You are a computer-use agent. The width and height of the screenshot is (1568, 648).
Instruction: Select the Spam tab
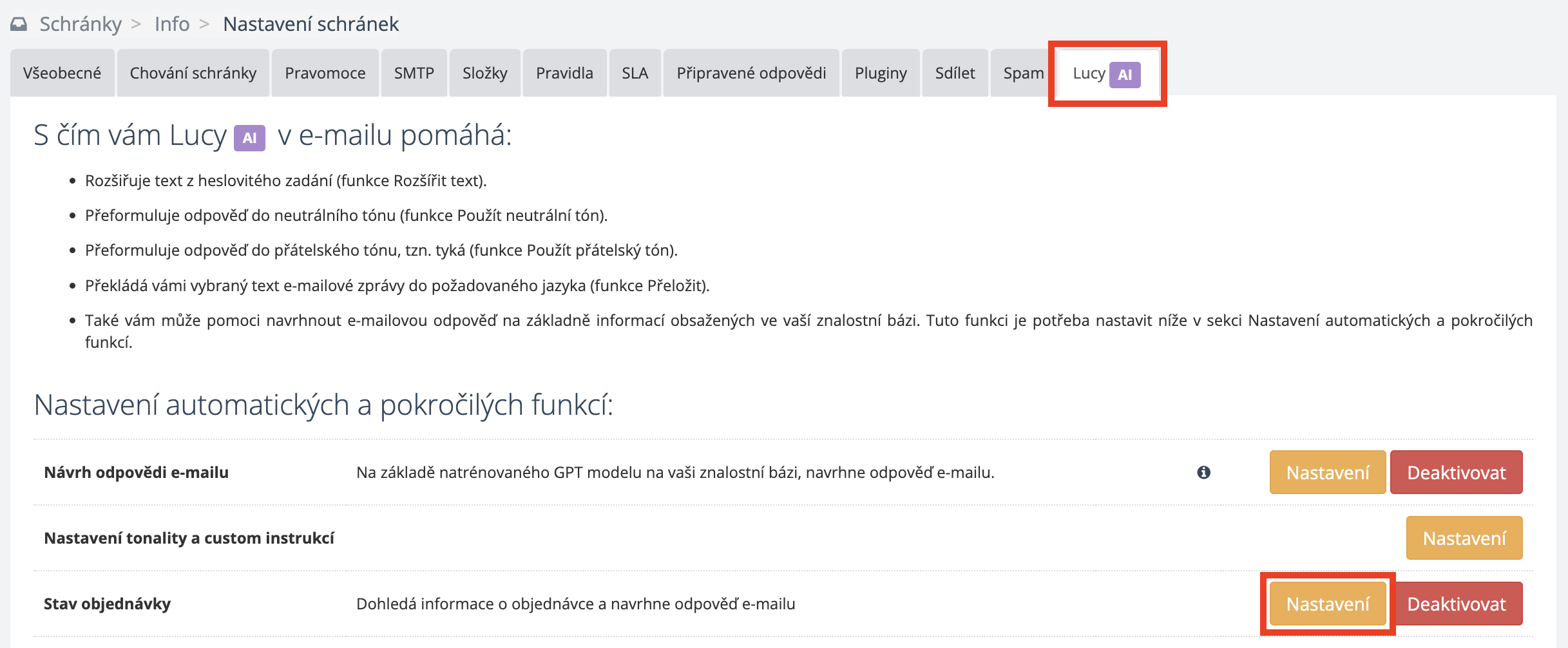1022,73
